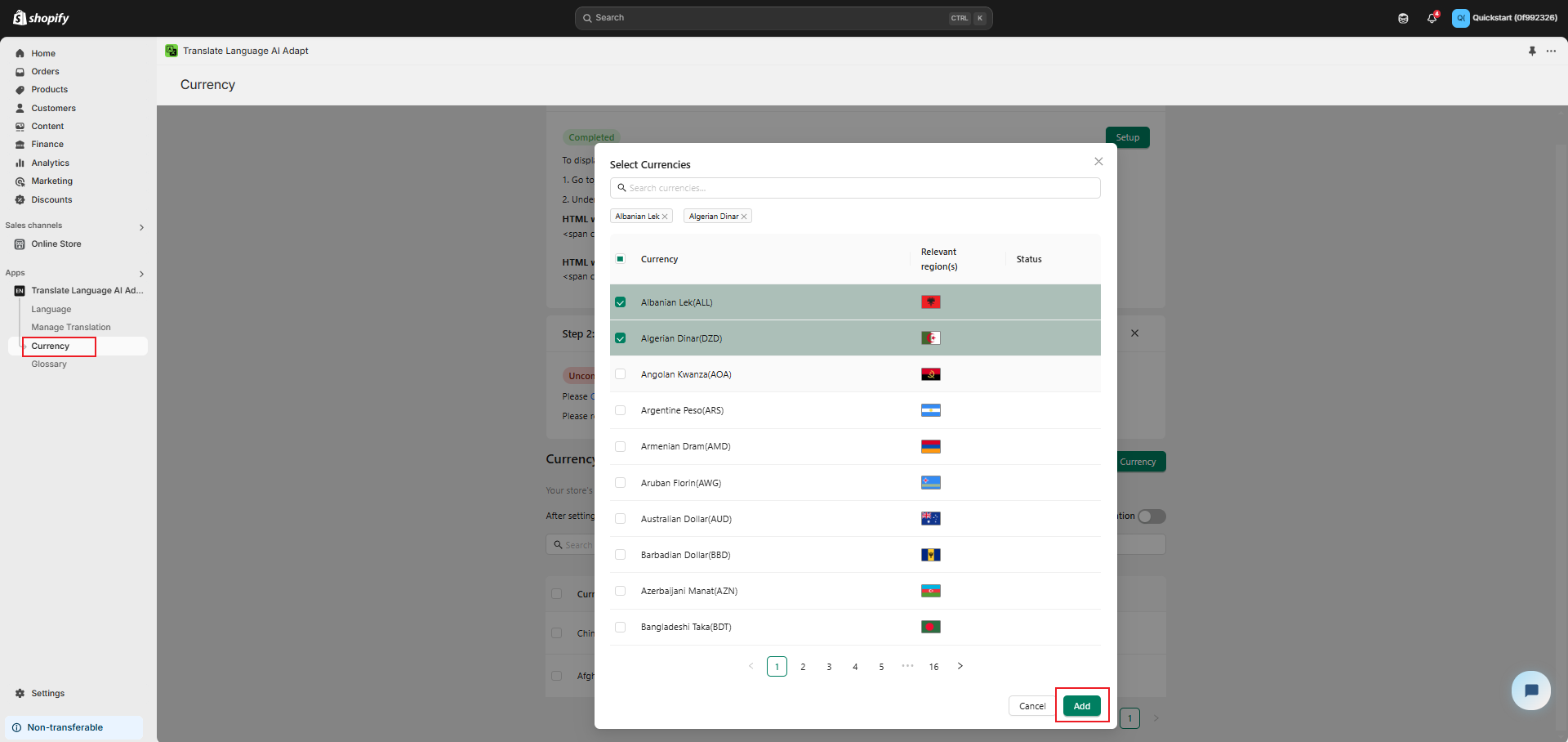
Task: Uncheck the Albanian Lek(ALL) checkbox
Action: [x=621, y=302]
